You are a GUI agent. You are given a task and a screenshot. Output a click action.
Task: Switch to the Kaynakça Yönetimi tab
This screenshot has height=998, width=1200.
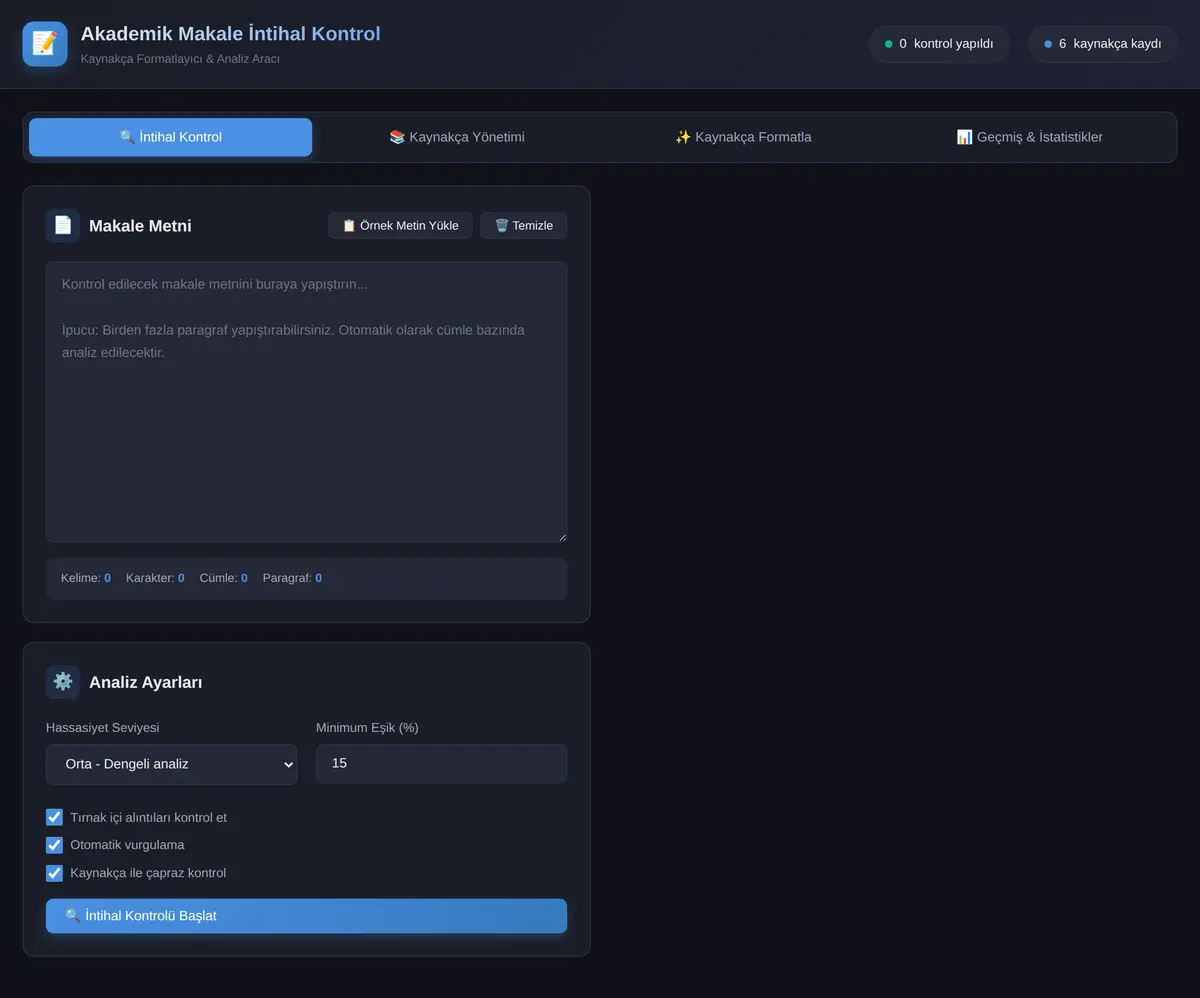(x=457, y=137)
